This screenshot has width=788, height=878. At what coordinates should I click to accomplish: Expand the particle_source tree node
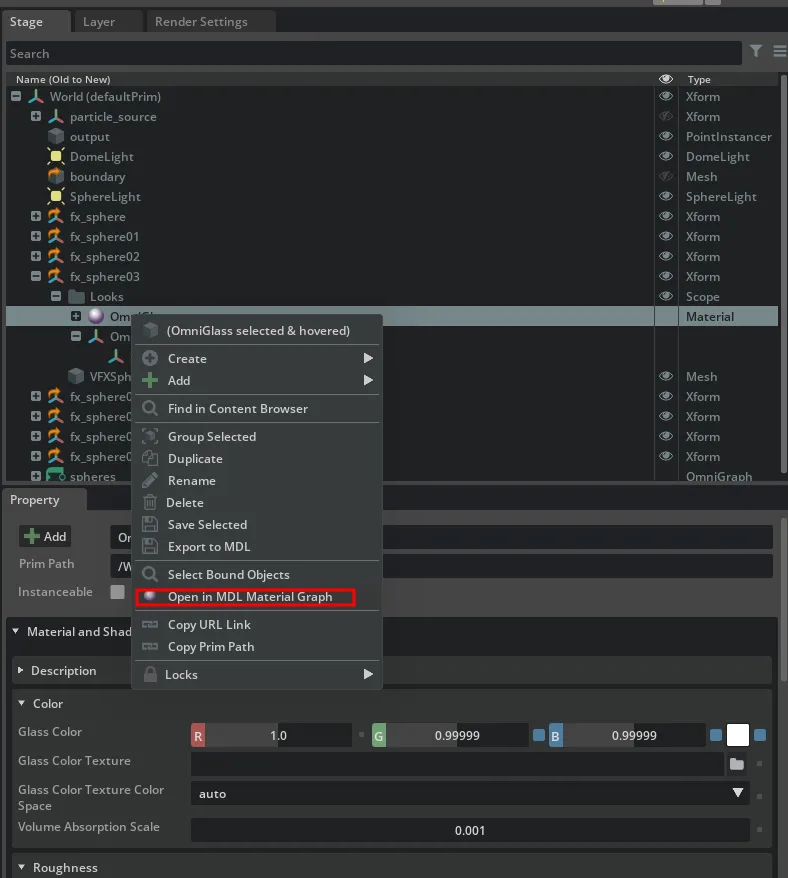click(x=36, y=116)
